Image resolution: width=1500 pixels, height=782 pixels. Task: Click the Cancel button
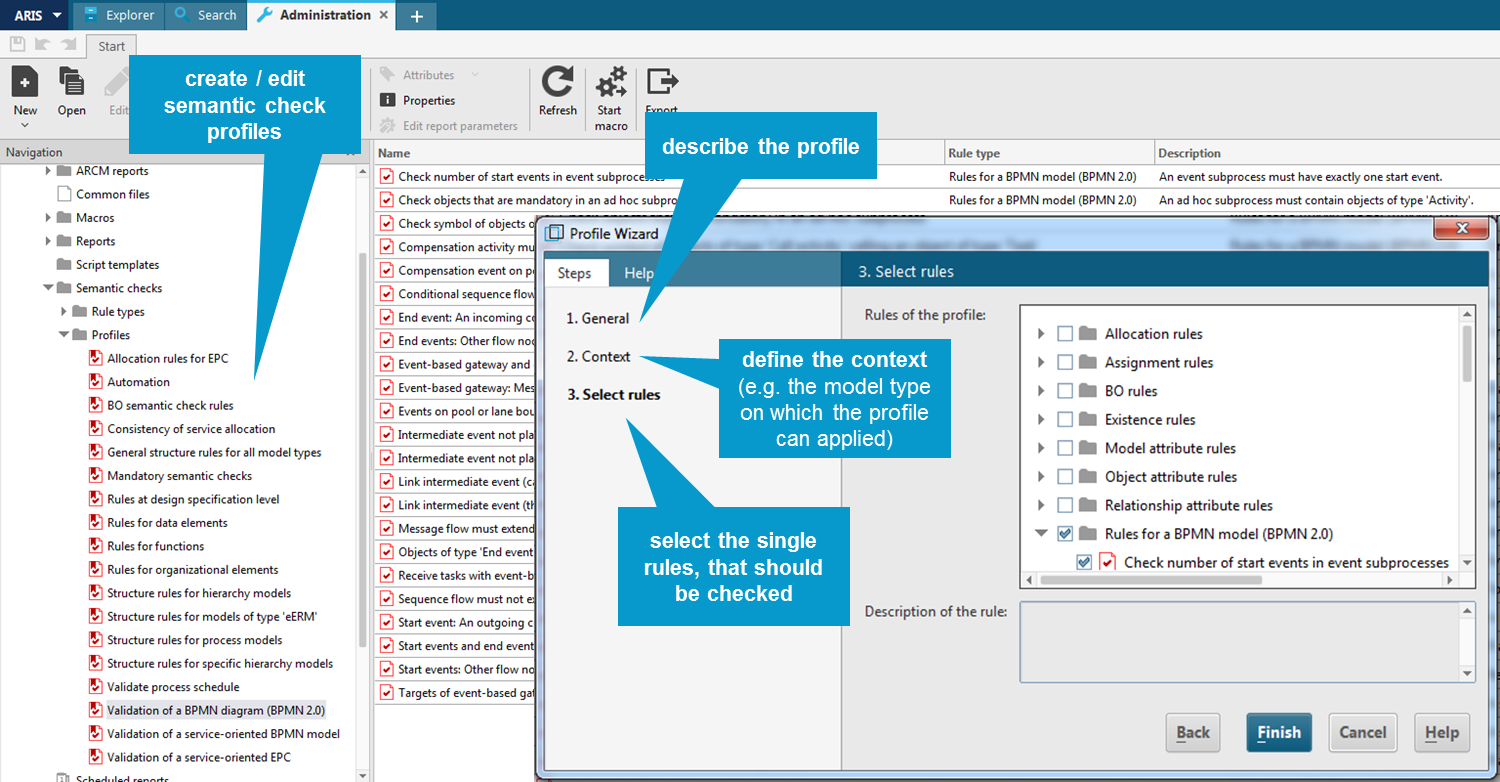pos(1362,732)
